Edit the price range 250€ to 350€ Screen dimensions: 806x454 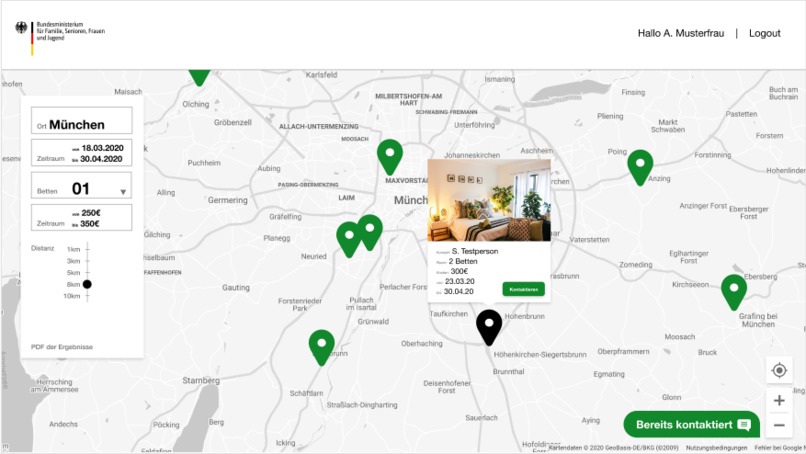pos(81,217)
